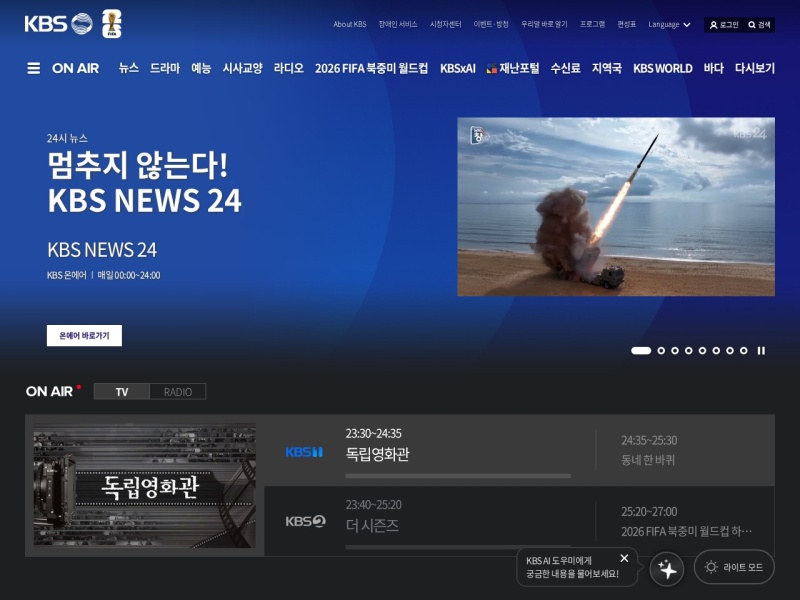Click the 온에어 바로가기 button
This screenshot has width=800, height=600.
point(84,336)
